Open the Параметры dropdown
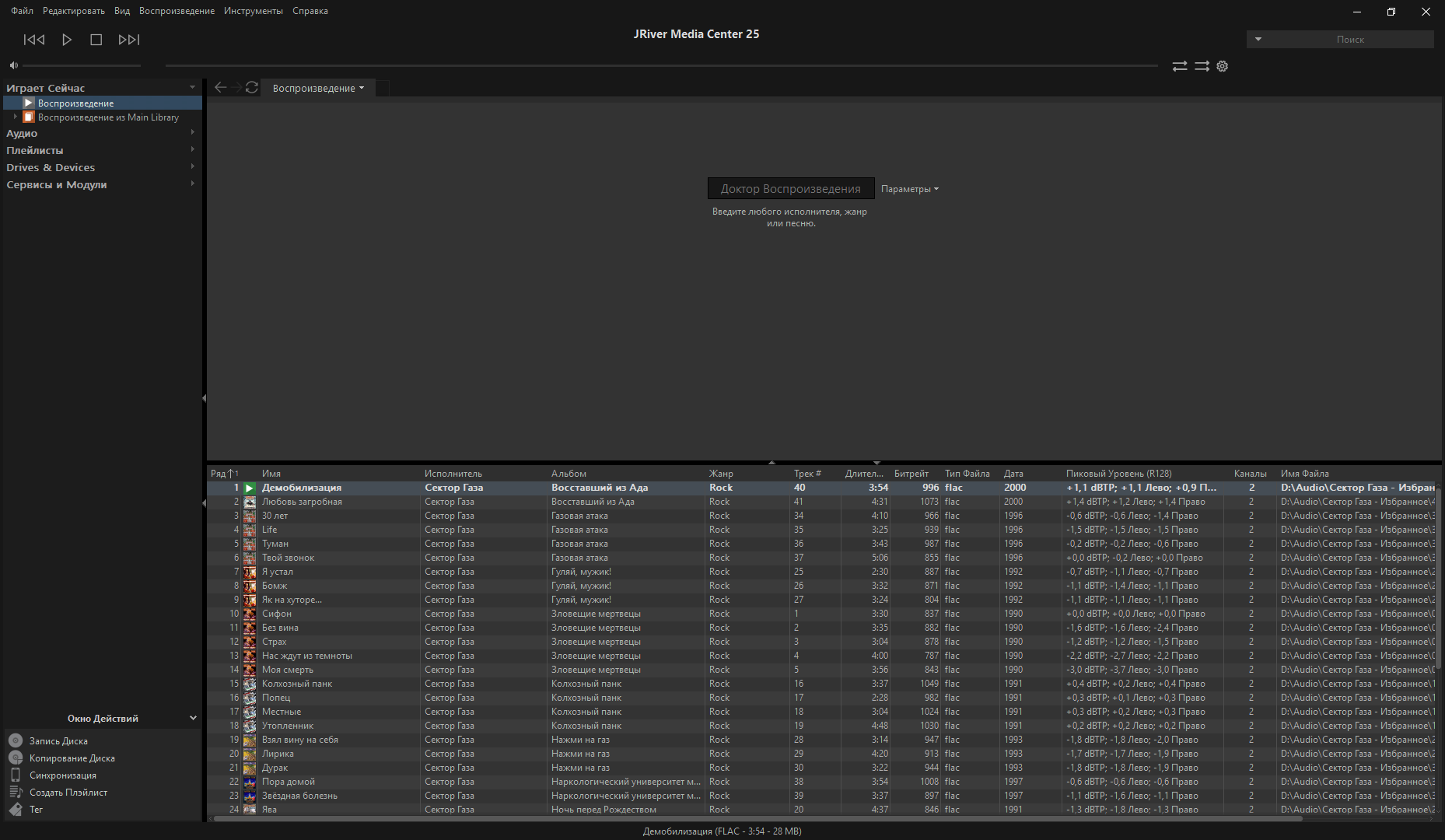The image size is (1445, 840). tap(909, 189)
